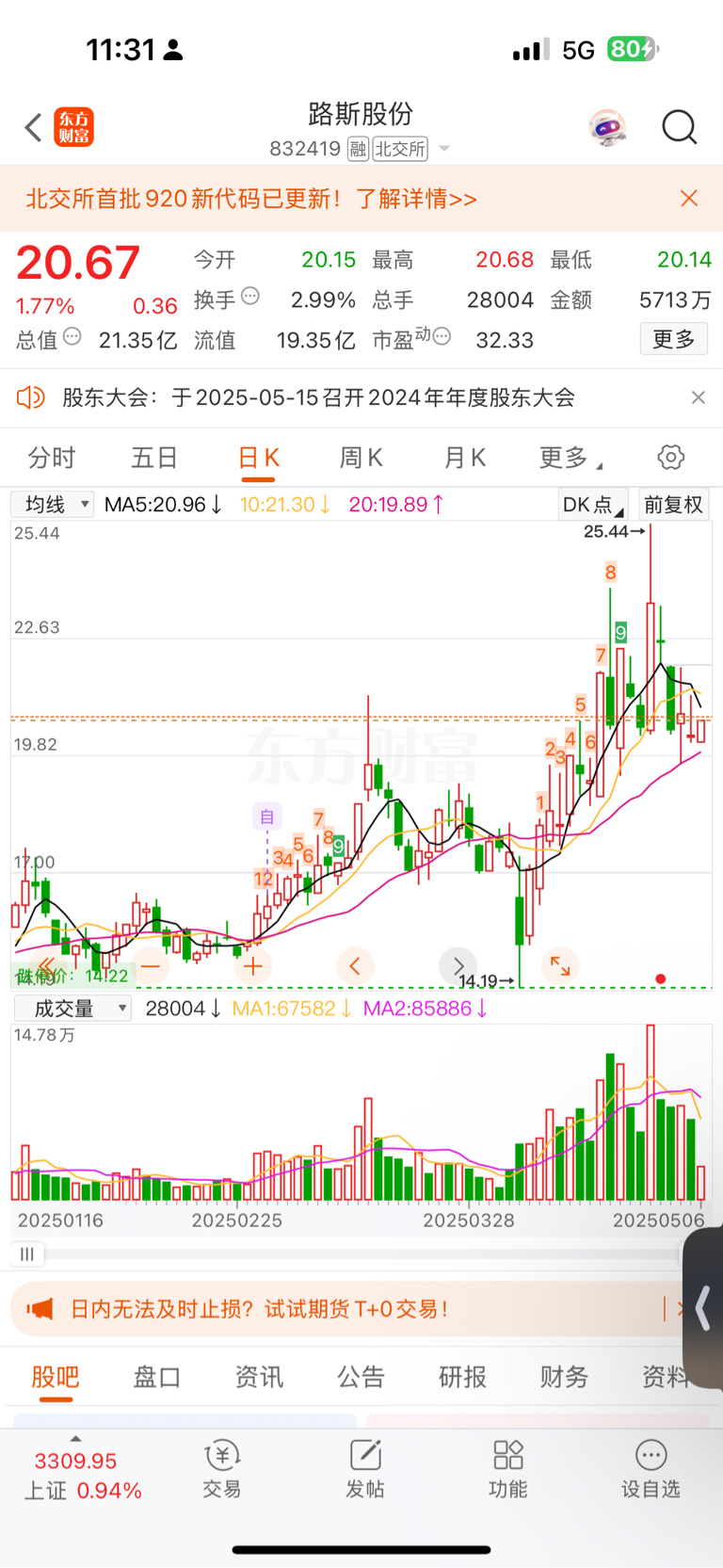The image size is (723, 1568).
Task: Zoom in chart with plus icon
Action: click(x=252, y=965)
